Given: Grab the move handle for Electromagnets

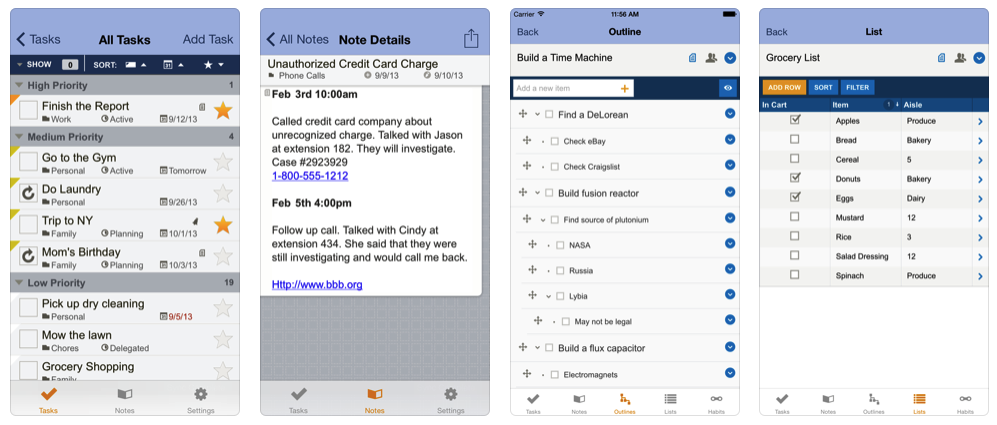Looking at the screenshot, I should coord(526,374).
